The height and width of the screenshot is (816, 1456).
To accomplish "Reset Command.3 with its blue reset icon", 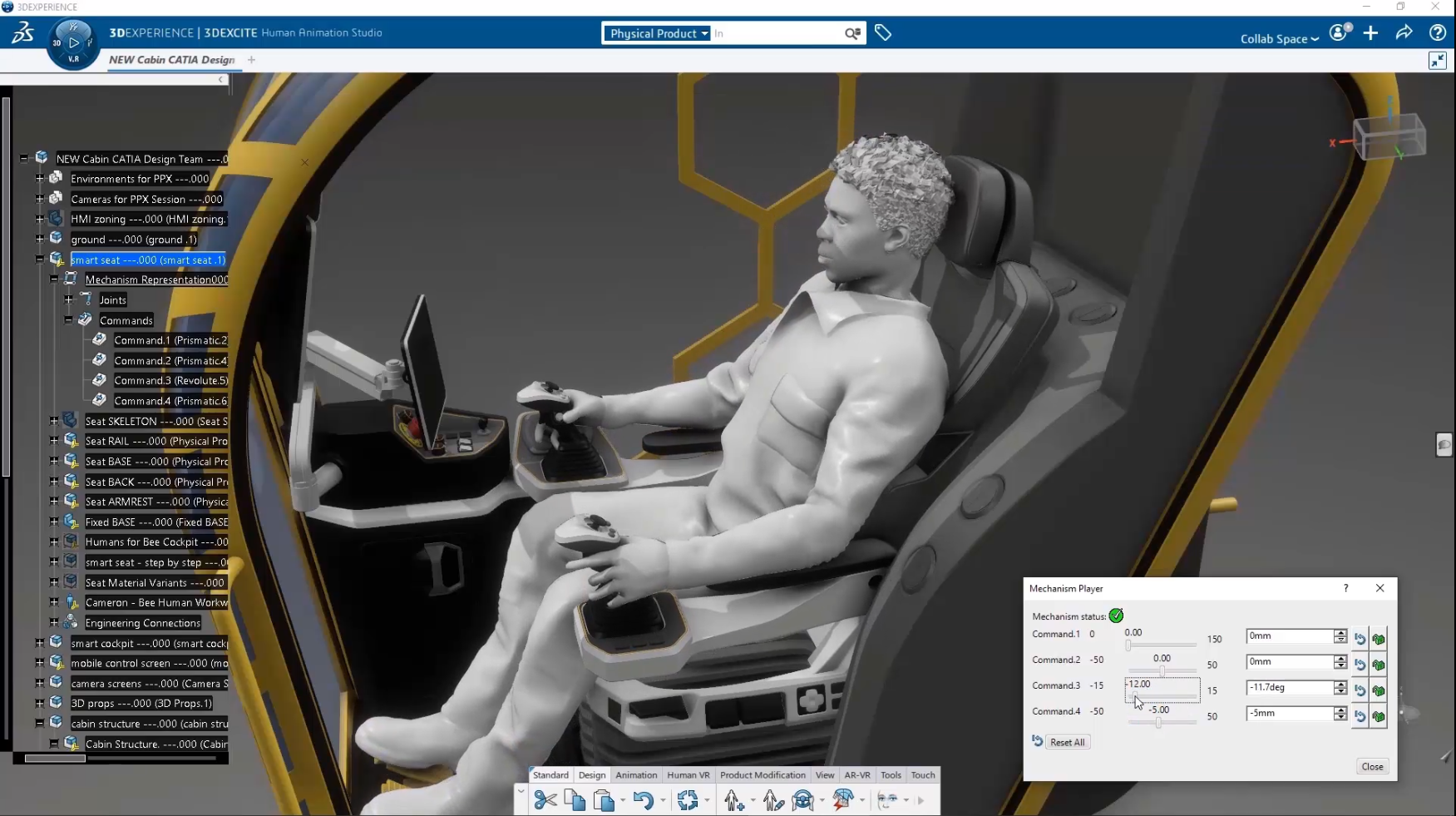I will 1360,690.
